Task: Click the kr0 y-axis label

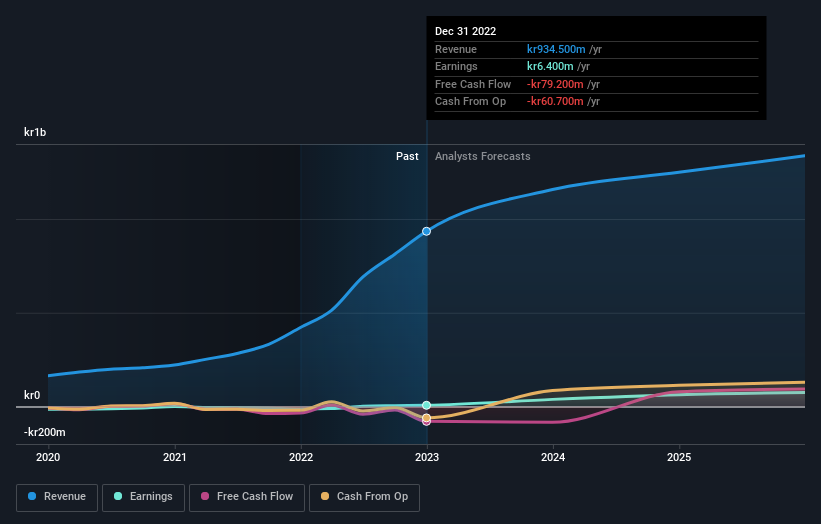Action: (x=32, y=395)
